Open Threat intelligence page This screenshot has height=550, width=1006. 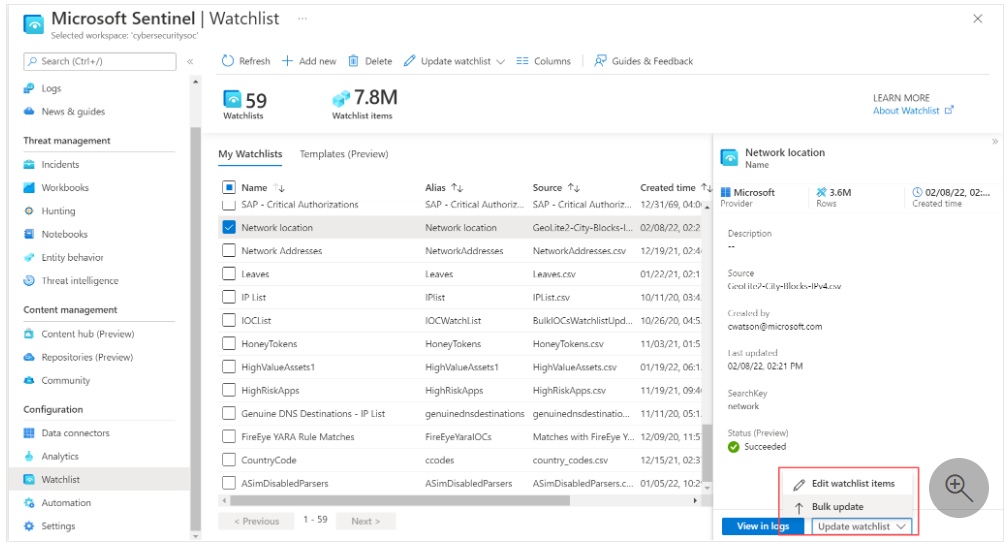pyautogui.click(x=80, y=280)
